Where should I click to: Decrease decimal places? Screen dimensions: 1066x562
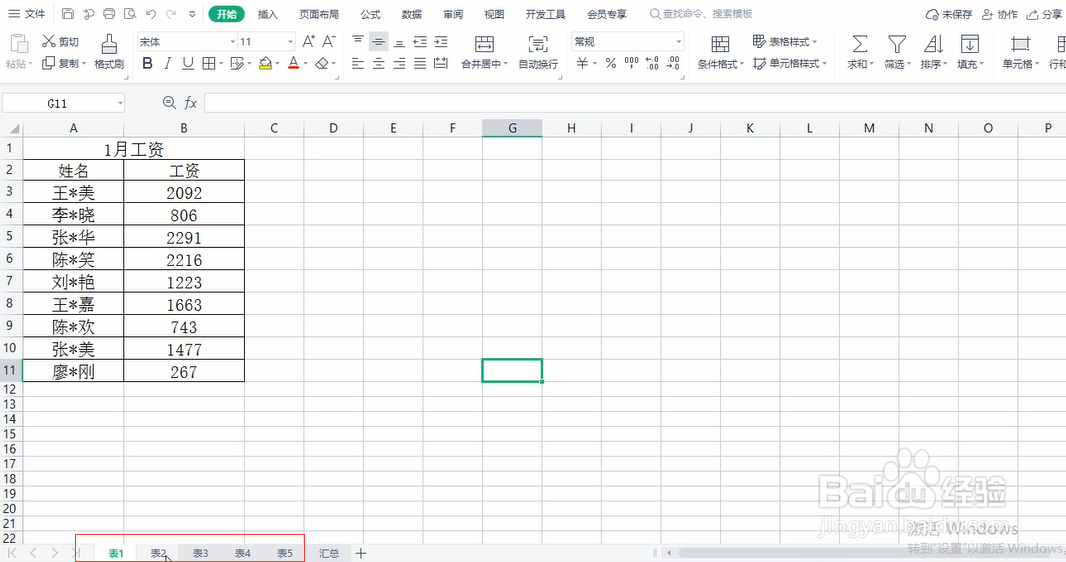point(673,63)
